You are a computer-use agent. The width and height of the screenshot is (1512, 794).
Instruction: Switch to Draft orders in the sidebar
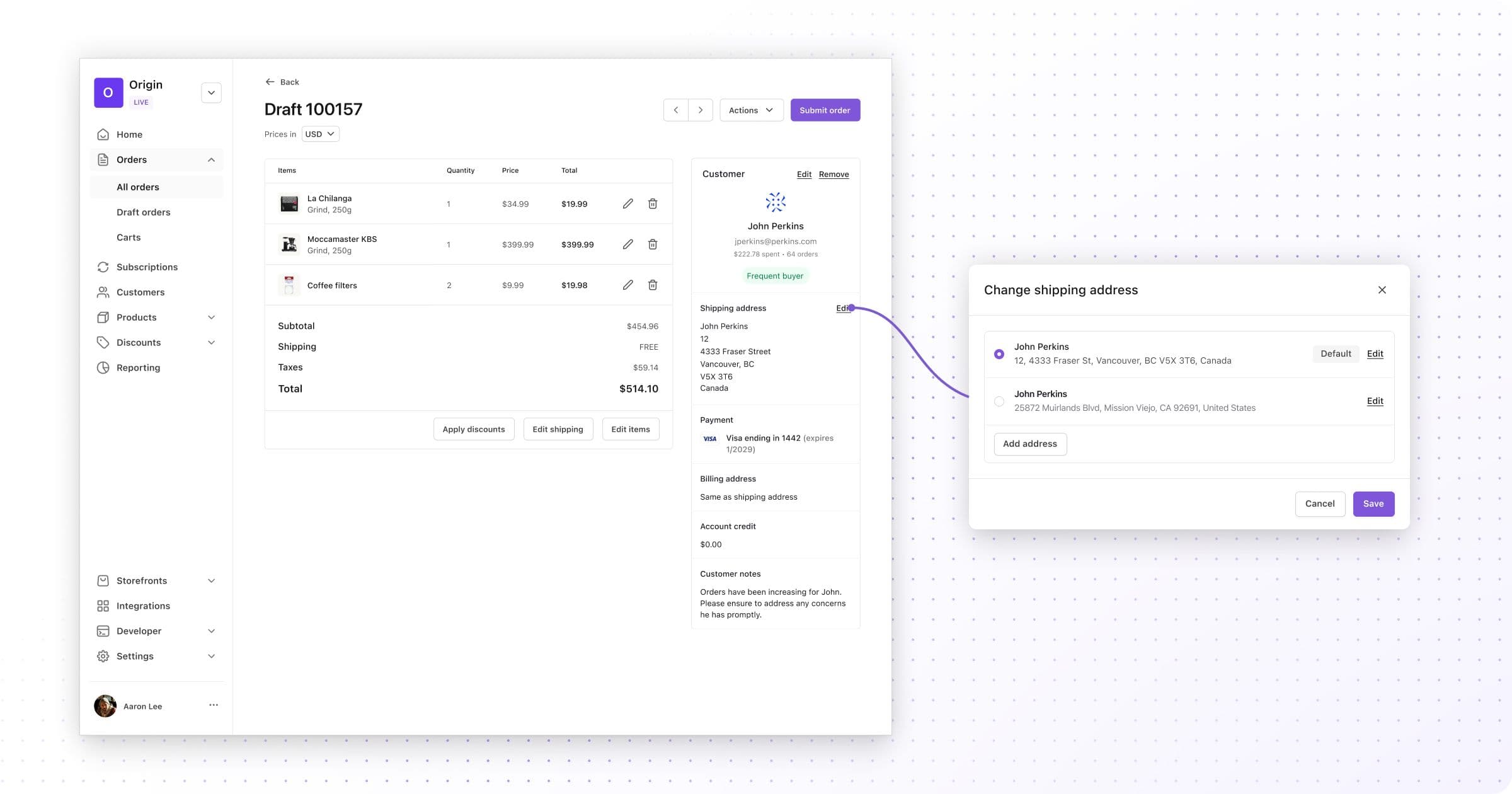[x=143, y=212]
